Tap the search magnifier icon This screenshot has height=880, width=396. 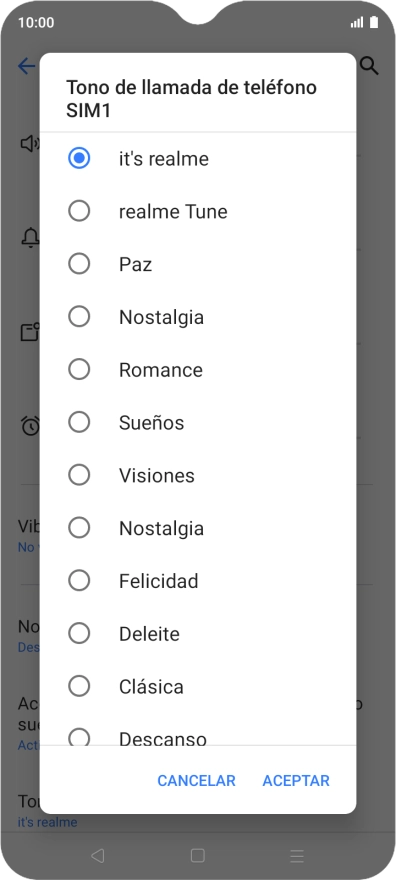coord(369,66)
